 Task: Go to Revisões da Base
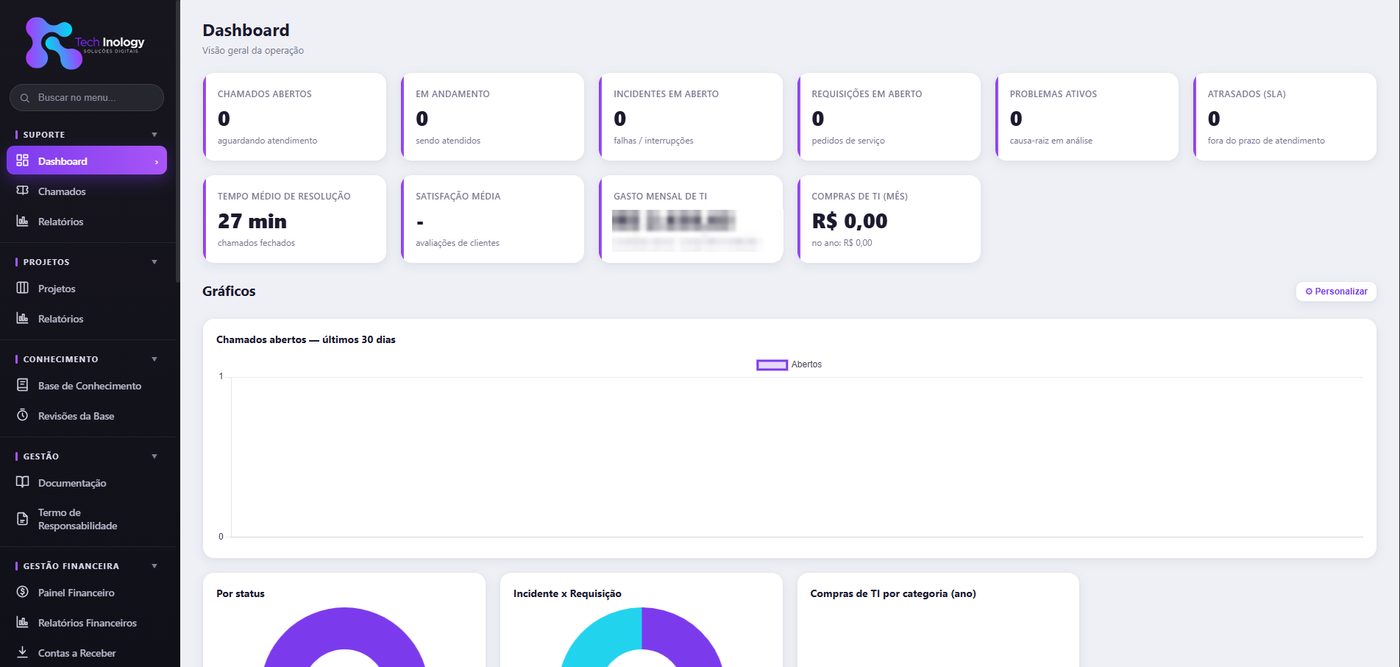pyautogui.click(x=87, y=415)
